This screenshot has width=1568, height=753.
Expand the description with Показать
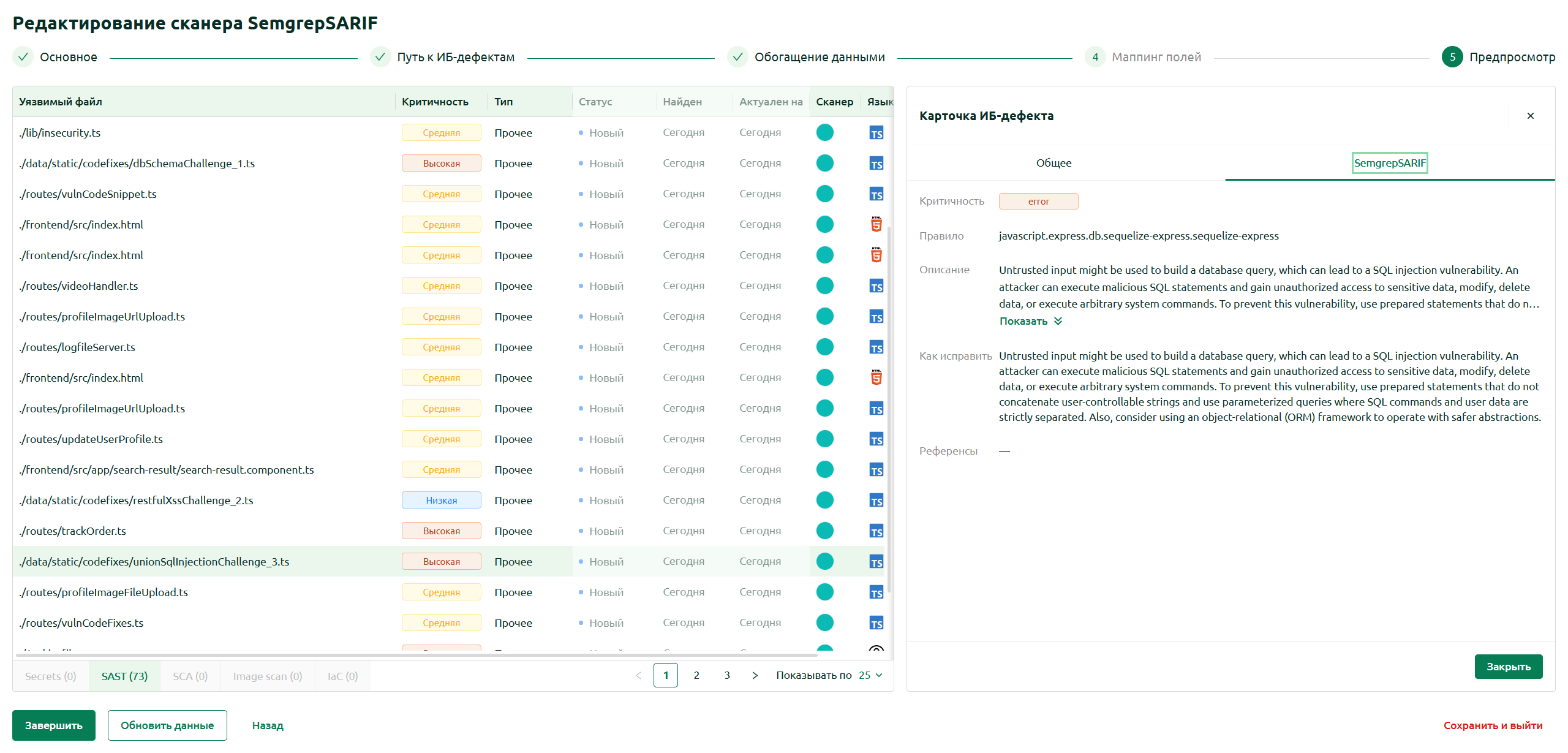(x=1031, y=321)
